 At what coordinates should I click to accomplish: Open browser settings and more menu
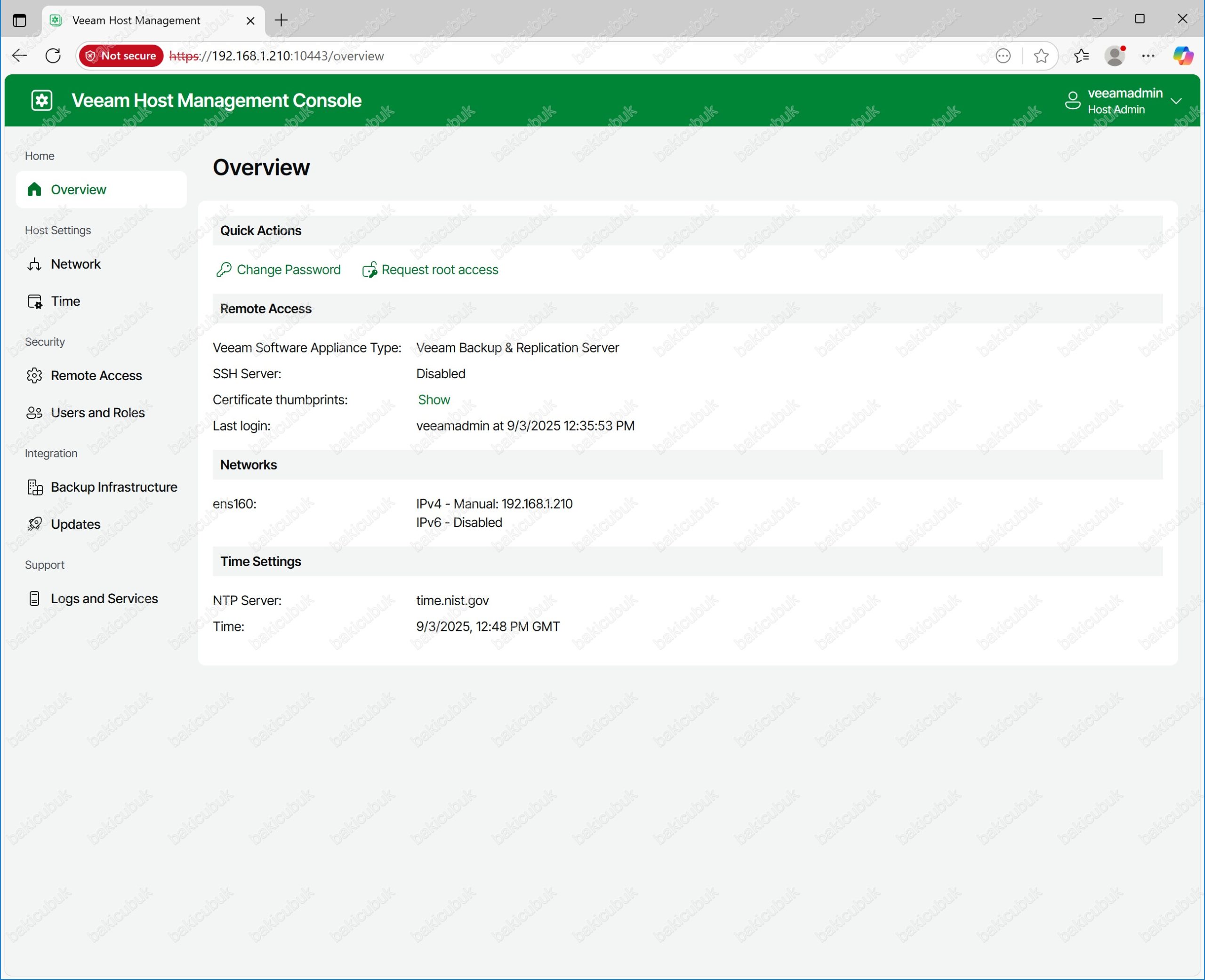pos(1148,56)
